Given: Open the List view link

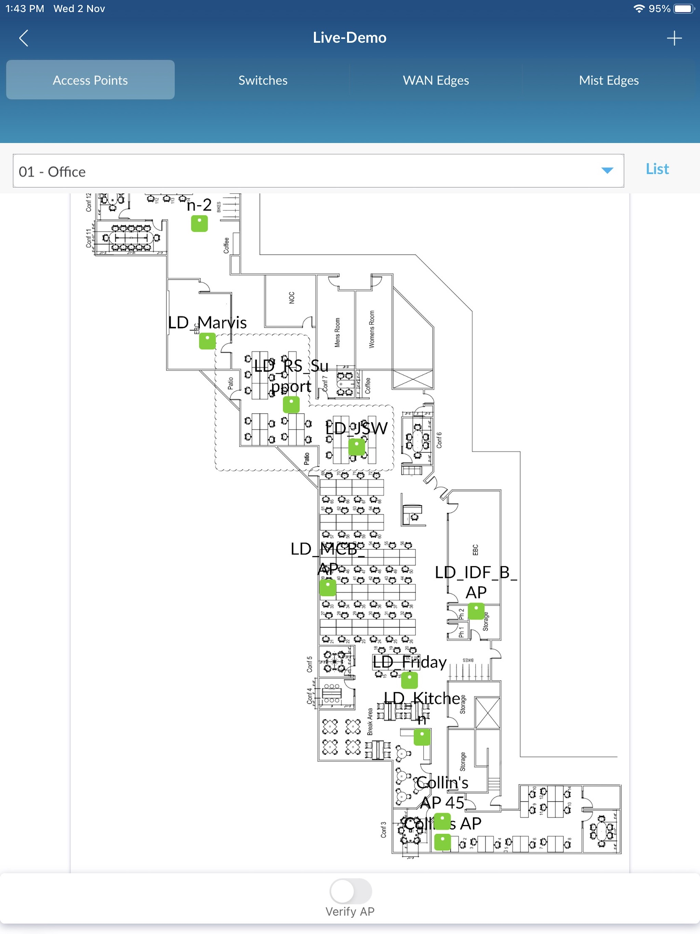Looking at the screenshot, I should point(657,169).
